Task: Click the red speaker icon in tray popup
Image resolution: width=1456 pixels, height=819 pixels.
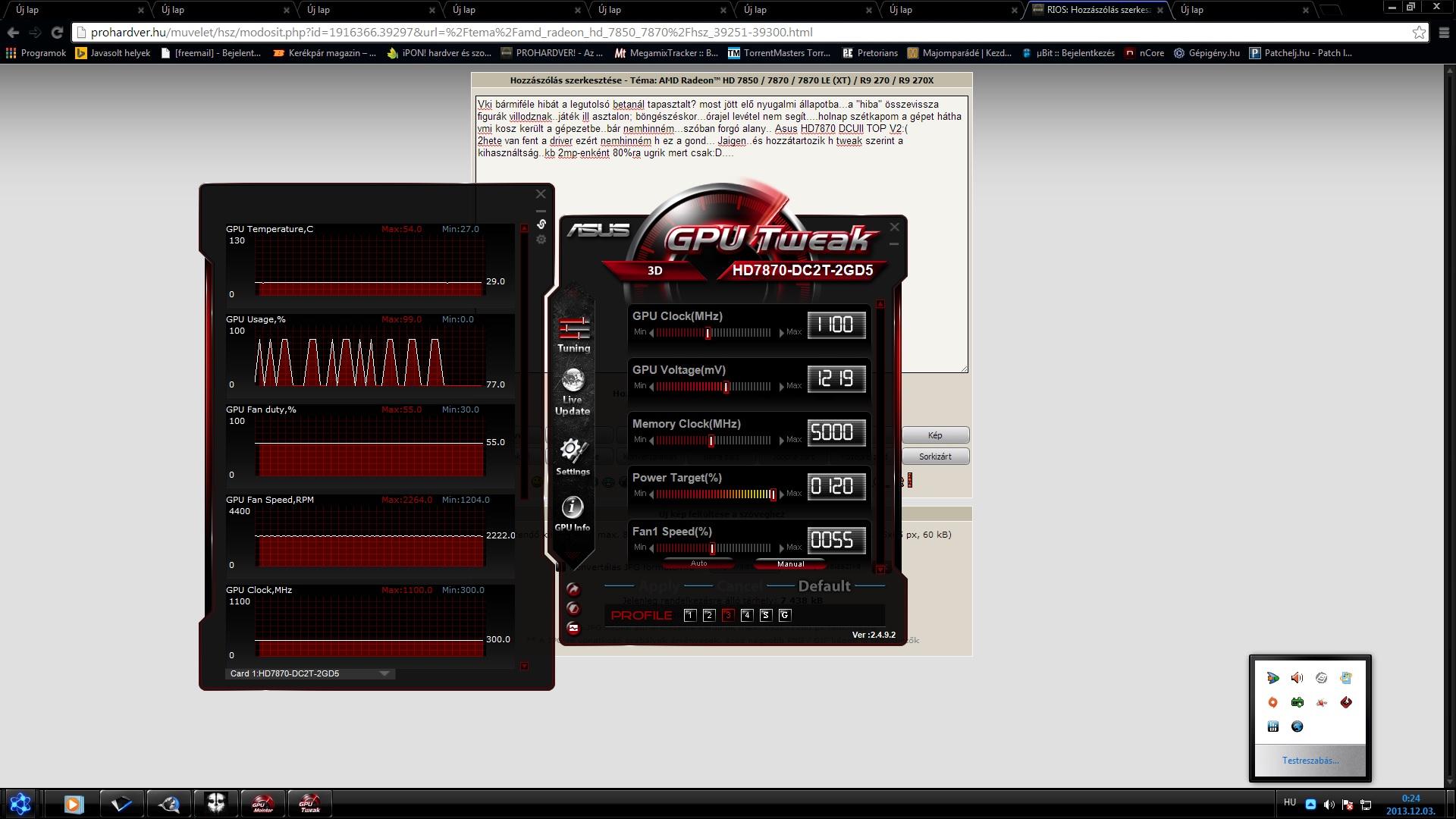Action: click(1298, 678)
